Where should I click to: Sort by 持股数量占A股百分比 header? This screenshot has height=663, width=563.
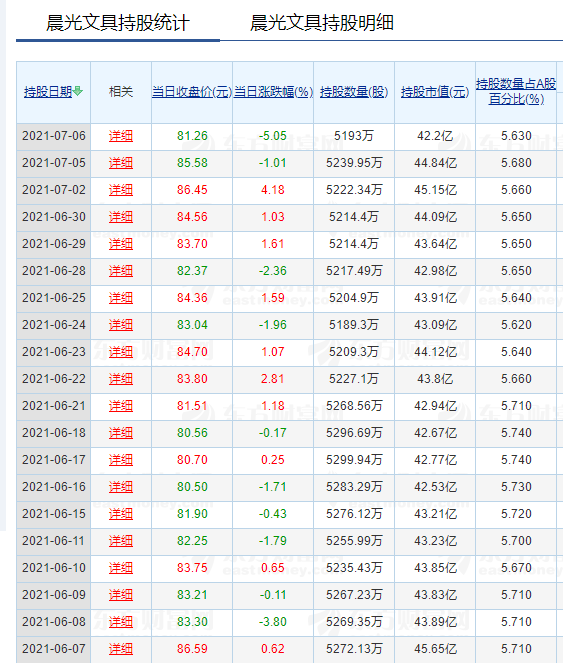pyautogui.click(x=516, y=91)
